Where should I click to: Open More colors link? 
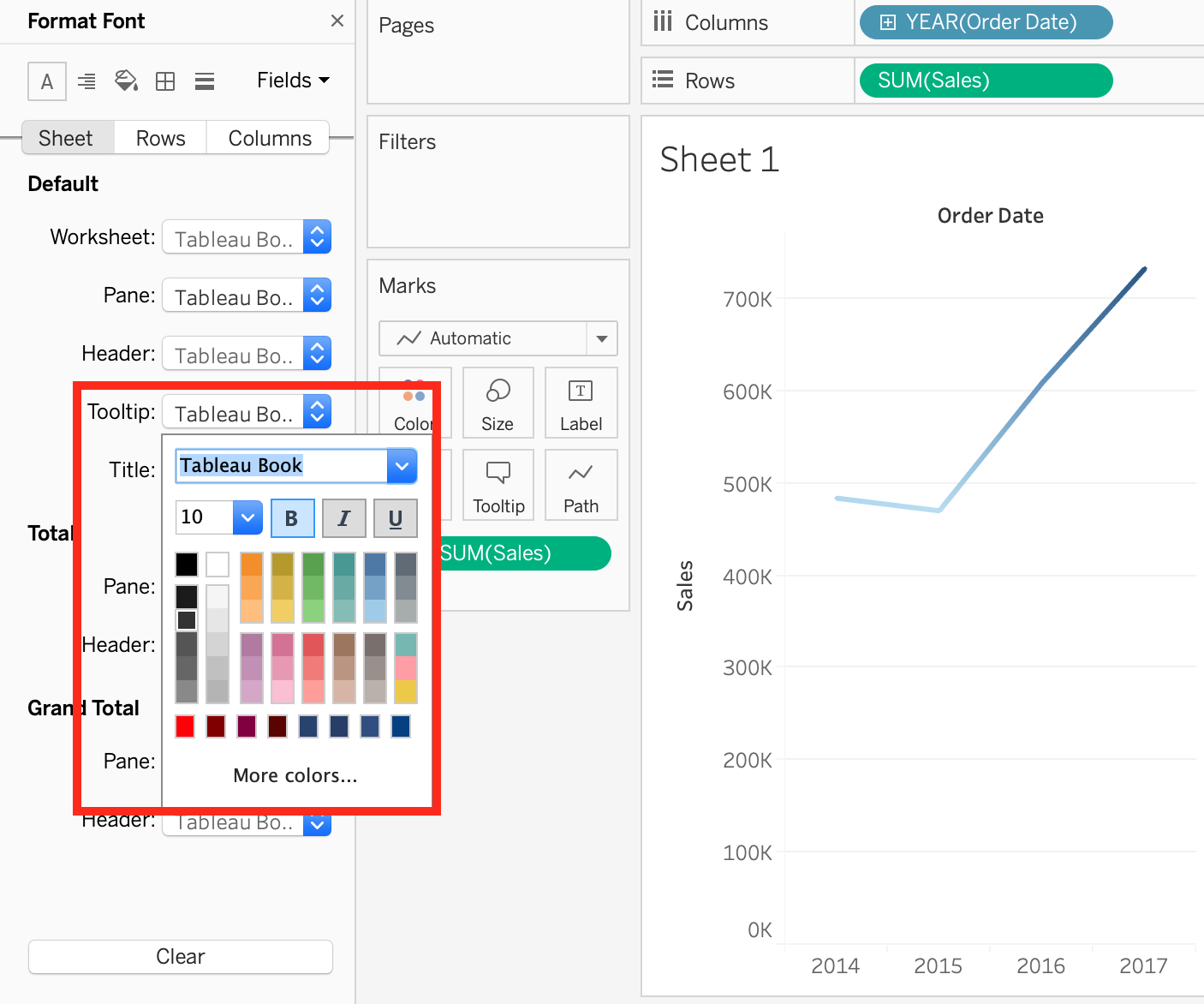[x=295, y=775]
